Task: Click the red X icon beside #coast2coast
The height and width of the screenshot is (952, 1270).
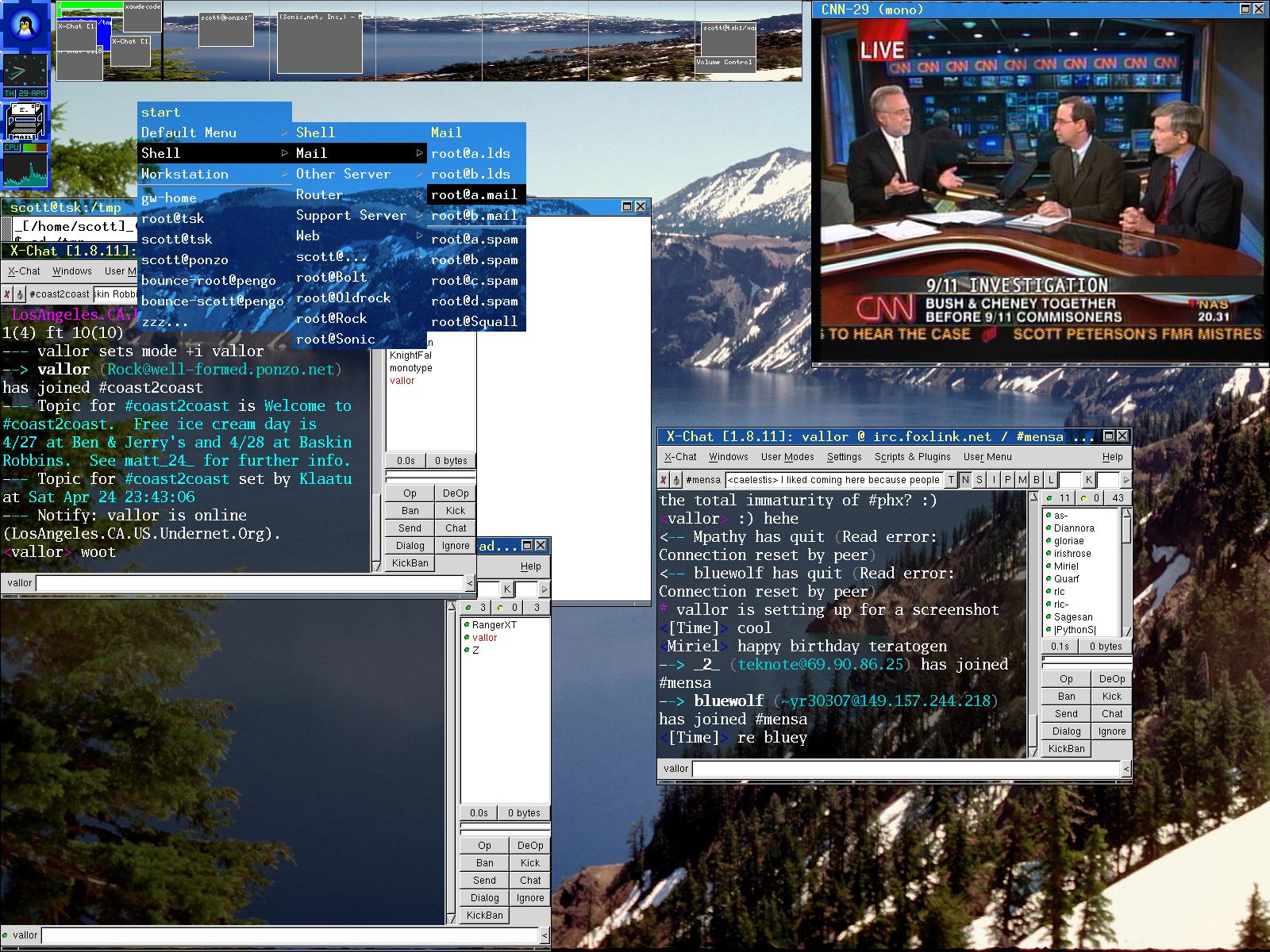Action: click(7, 294)
